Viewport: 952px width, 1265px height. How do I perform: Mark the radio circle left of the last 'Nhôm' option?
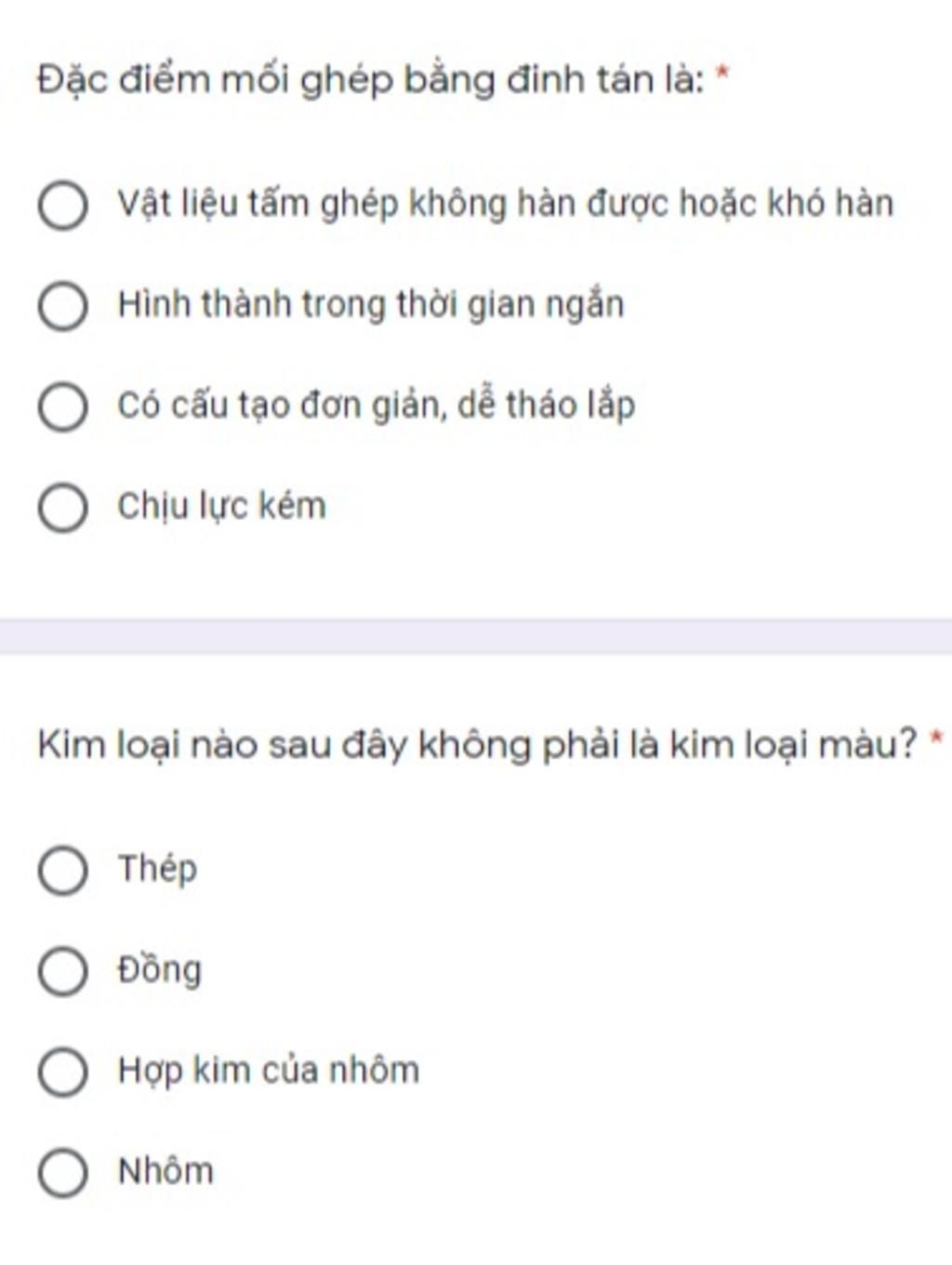coord(63,1172)
